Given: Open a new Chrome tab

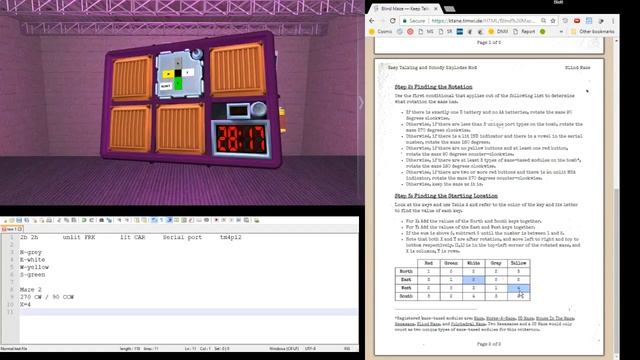Looking at the screenshot, I should 449,9.
